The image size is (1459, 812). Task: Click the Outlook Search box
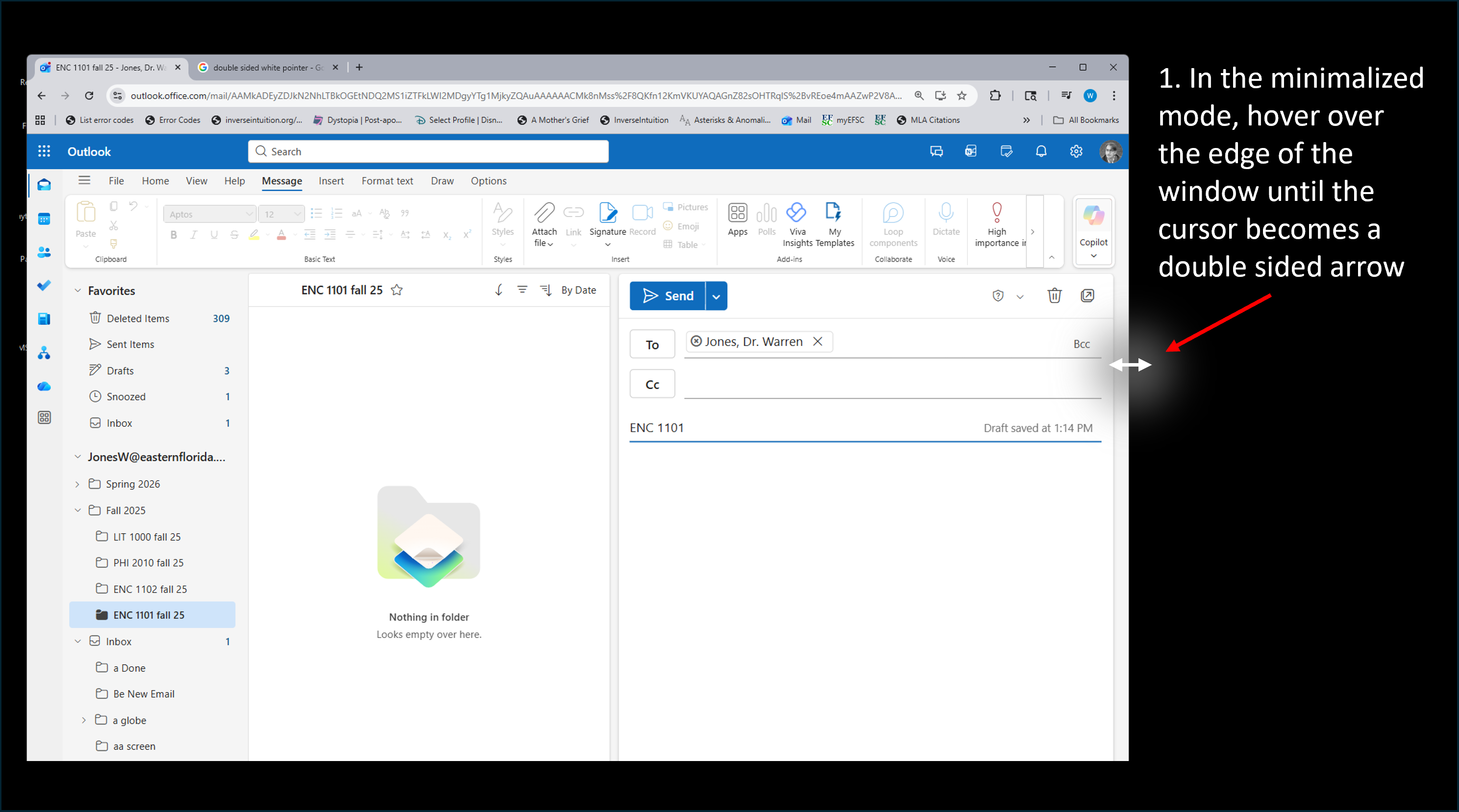428,151
